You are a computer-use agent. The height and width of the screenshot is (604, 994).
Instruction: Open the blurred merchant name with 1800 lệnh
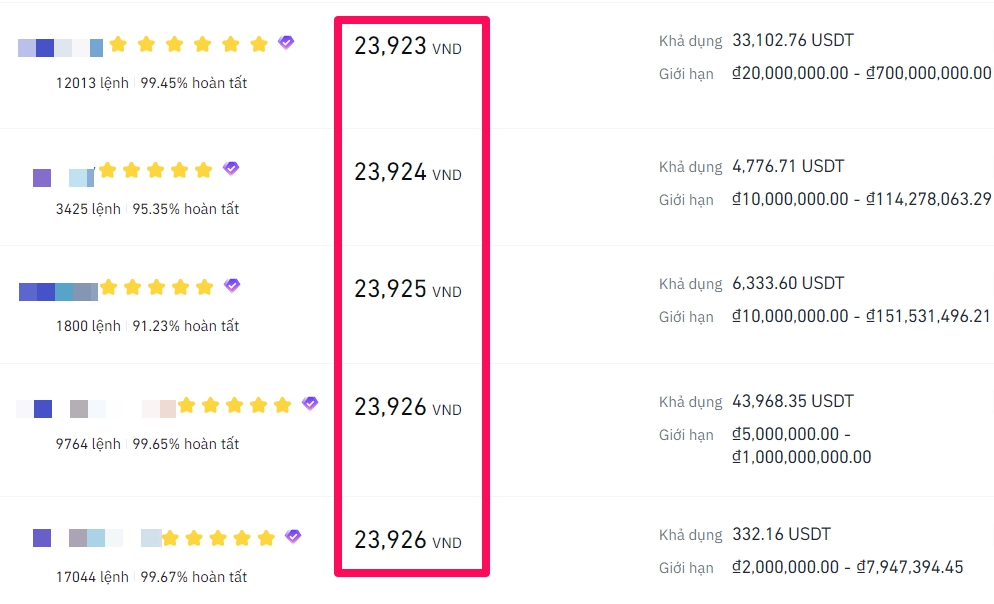[x=58, y=292]
